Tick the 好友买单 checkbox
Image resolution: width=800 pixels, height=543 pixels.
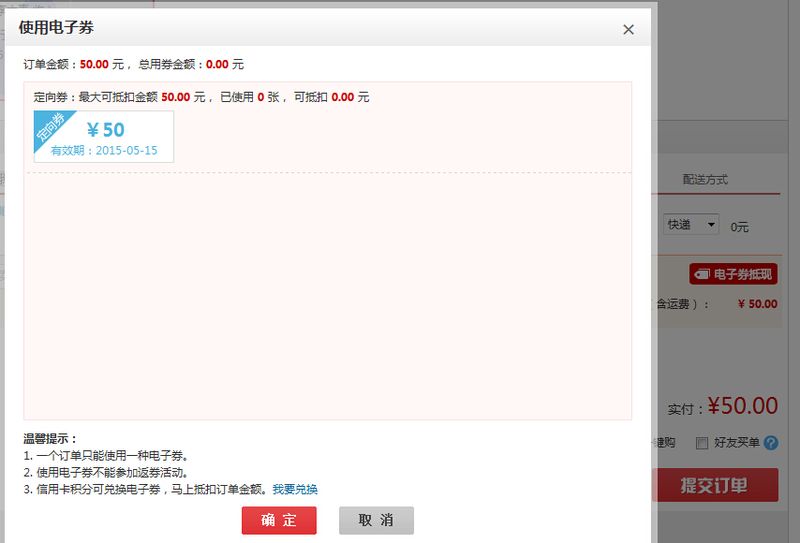click(702, 443)
